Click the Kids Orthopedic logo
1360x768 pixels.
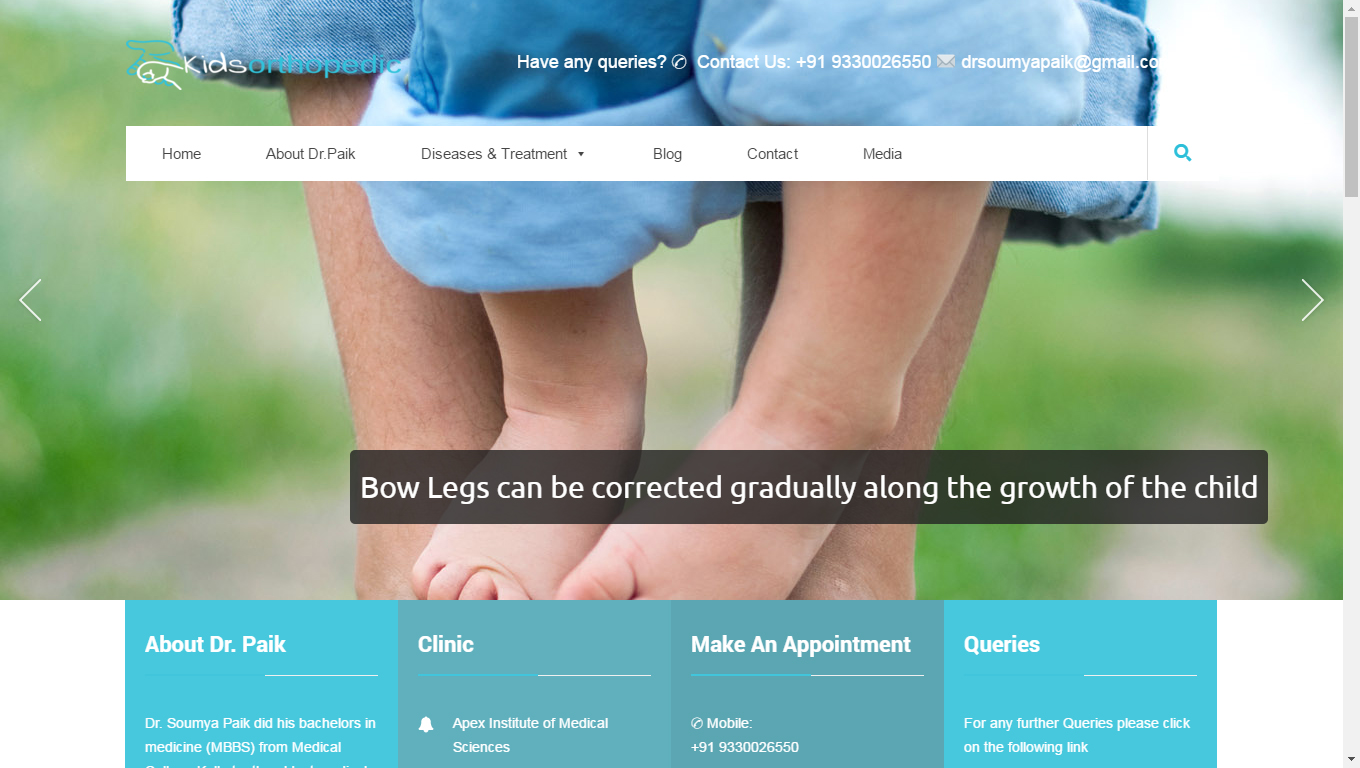click(x=263, y=64)
